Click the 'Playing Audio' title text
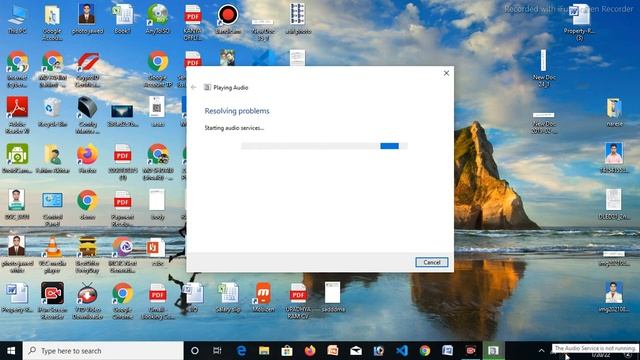 231,87
